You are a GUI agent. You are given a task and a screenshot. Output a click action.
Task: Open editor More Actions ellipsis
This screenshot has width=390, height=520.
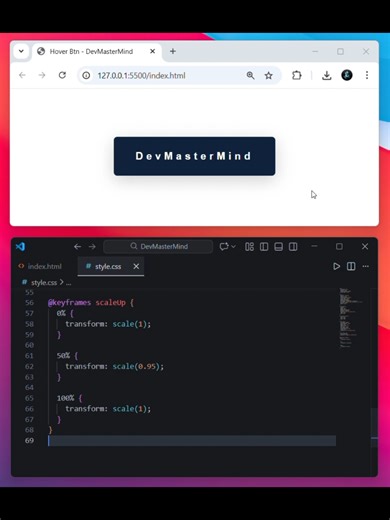click(366, 266)
